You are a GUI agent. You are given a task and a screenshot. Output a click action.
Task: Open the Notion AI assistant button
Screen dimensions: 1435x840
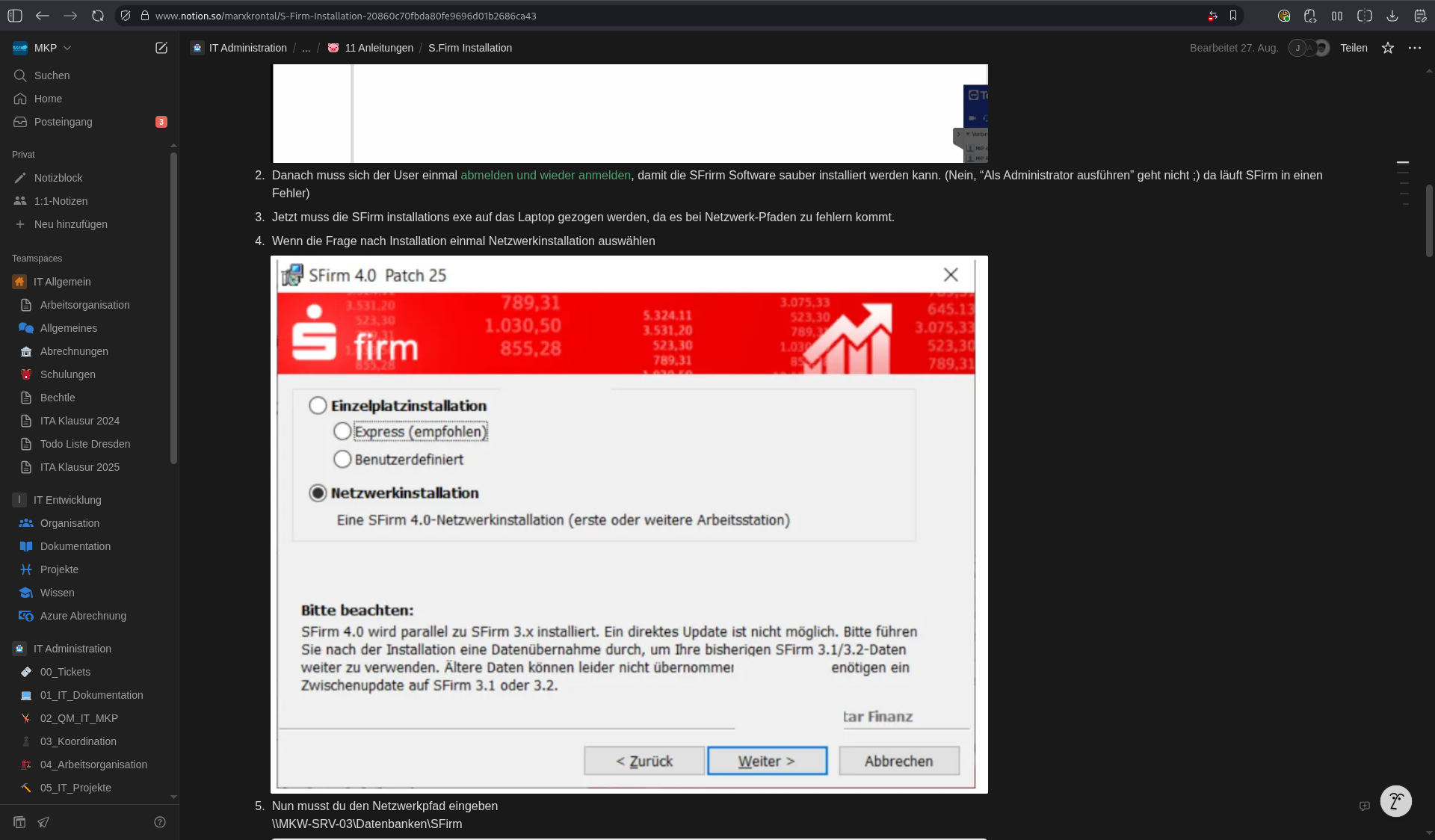1395,802
